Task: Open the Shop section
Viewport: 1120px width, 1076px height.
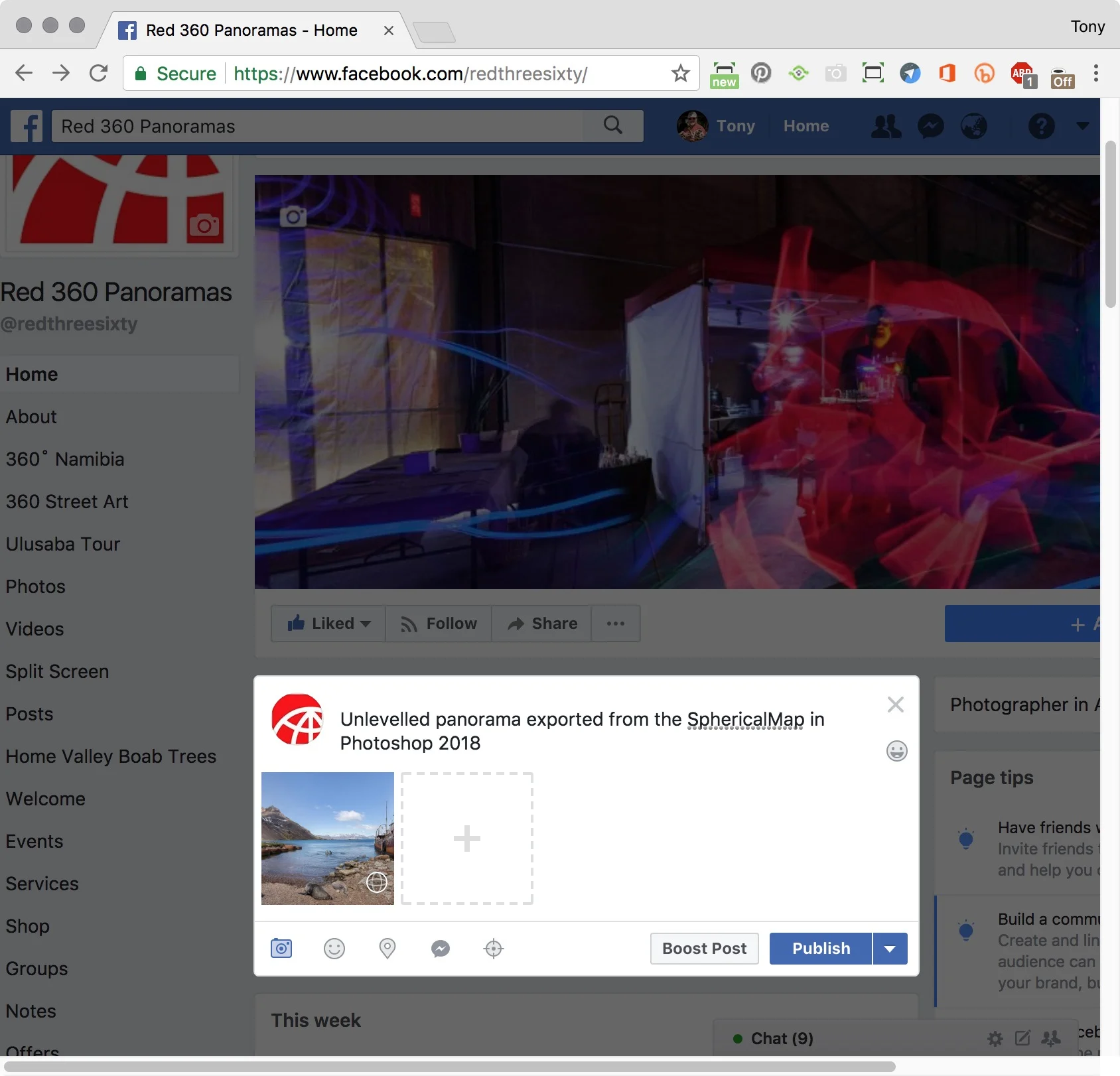Action: tap(28, 926)
